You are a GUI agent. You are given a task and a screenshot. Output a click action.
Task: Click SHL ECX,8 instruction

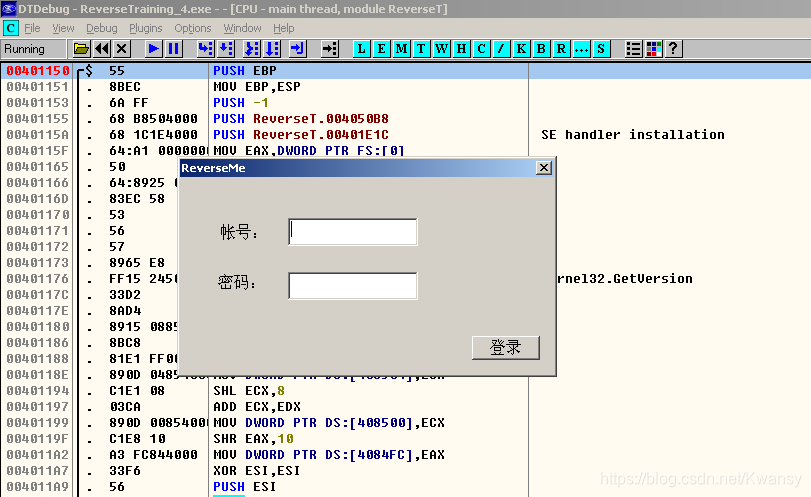click(x=249, y=391)
